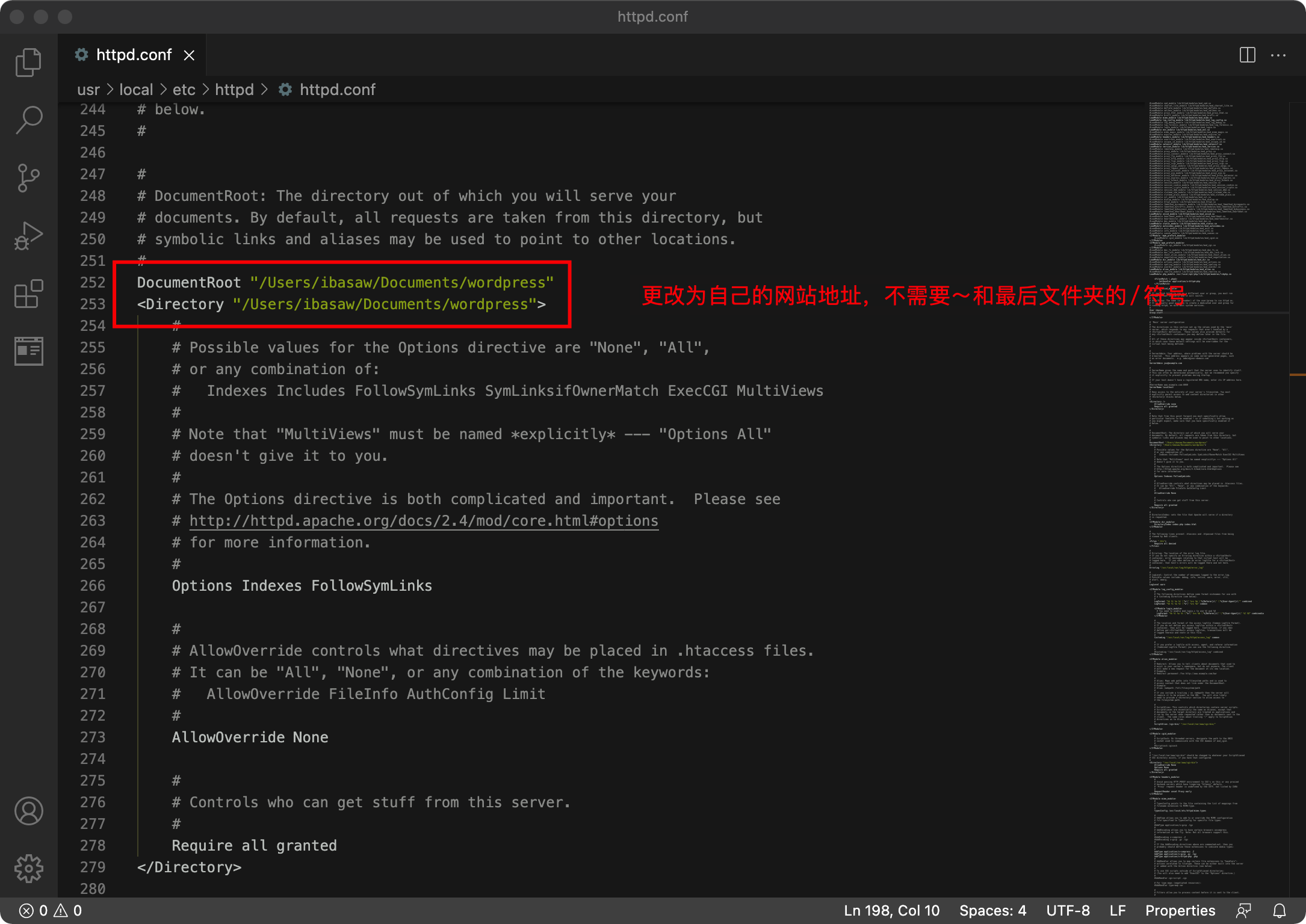Screen dimensions: 1306x924
Task: Click the 'local' breadcrumb segment
Action: click(x=136, y=90)
